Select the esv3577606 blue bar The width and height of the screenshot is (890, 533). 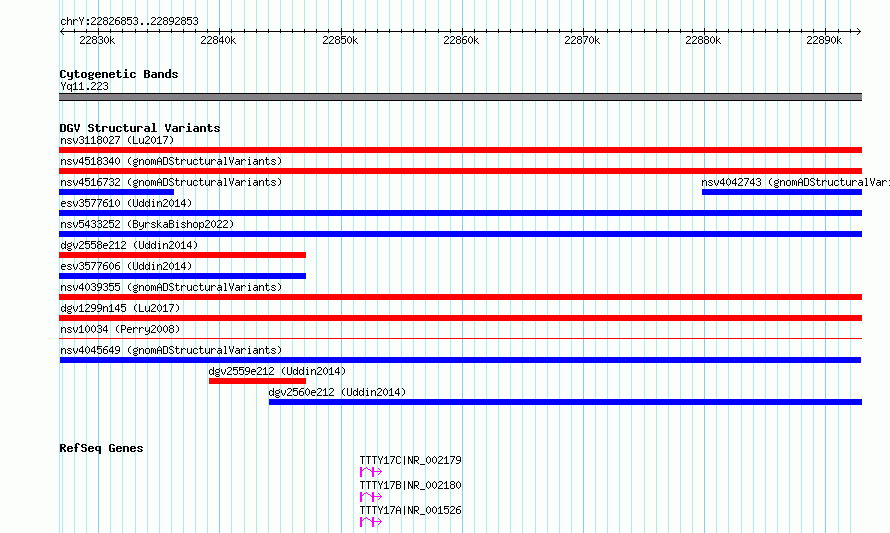(x=182, y=276)
